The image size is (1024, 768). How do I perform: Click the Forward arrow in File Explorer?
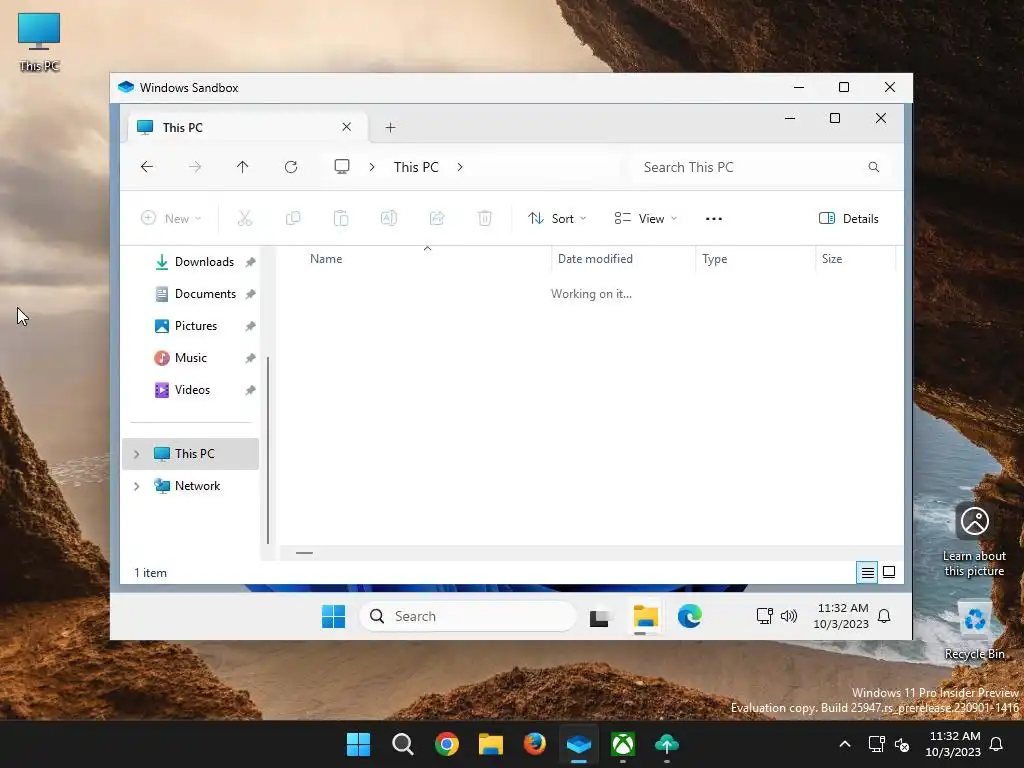click(x=195, y=167)
